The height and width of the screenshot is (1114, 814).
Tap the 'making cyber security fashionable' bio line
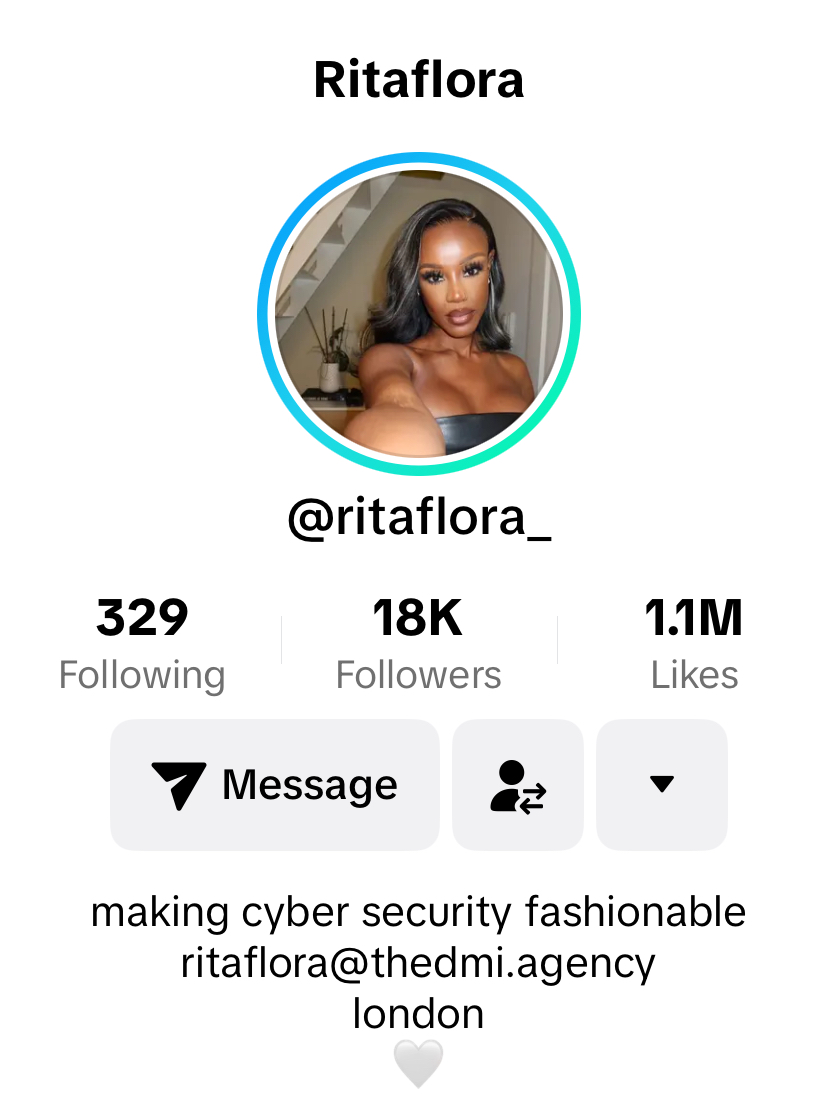coord(418,912)
